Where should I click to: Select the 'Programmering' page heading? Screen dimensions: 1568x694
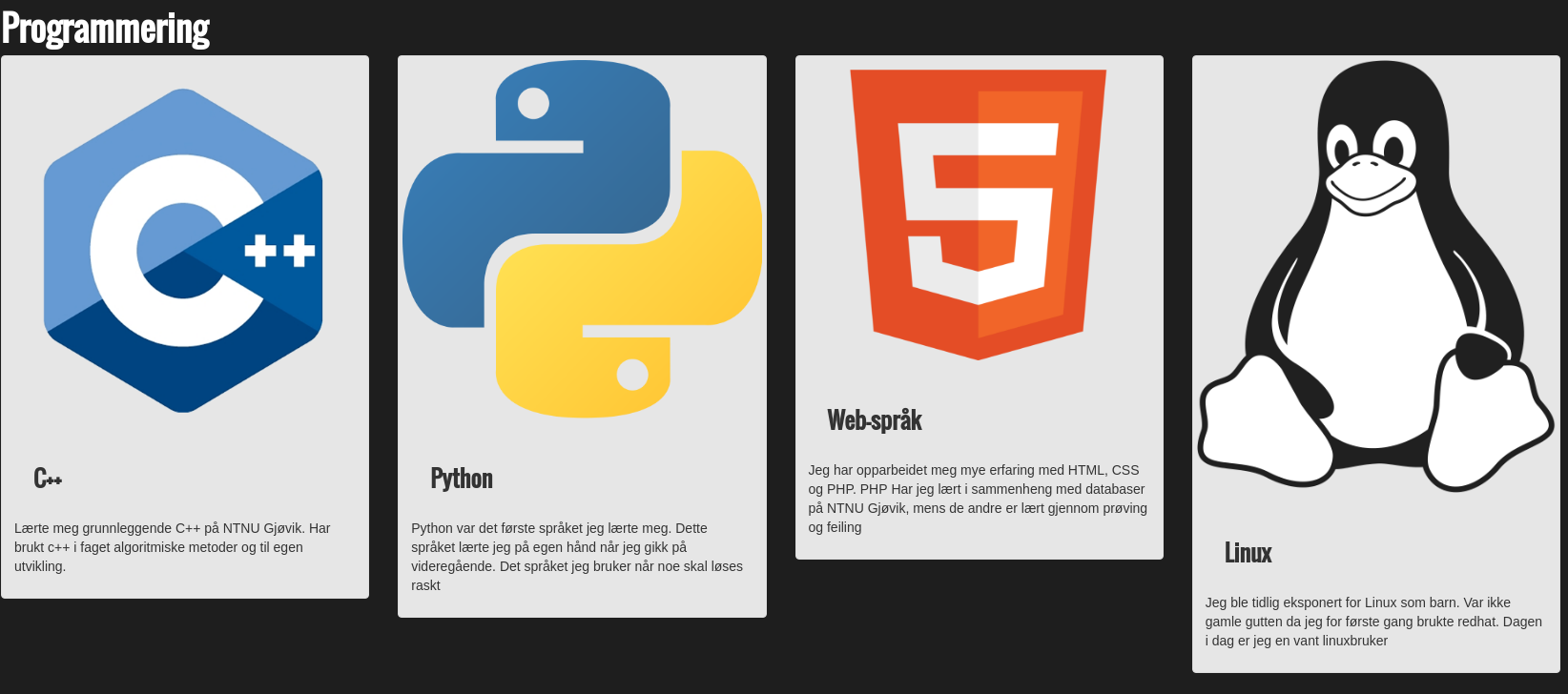(x=106, y=29)
